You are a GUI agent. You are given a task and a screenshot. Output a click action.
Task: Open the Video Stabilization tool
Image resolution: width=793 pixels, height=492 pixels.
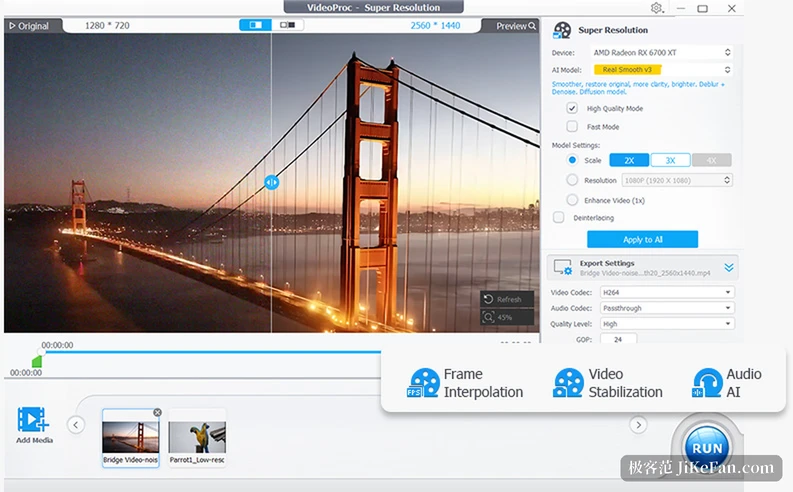coord(608,383)
